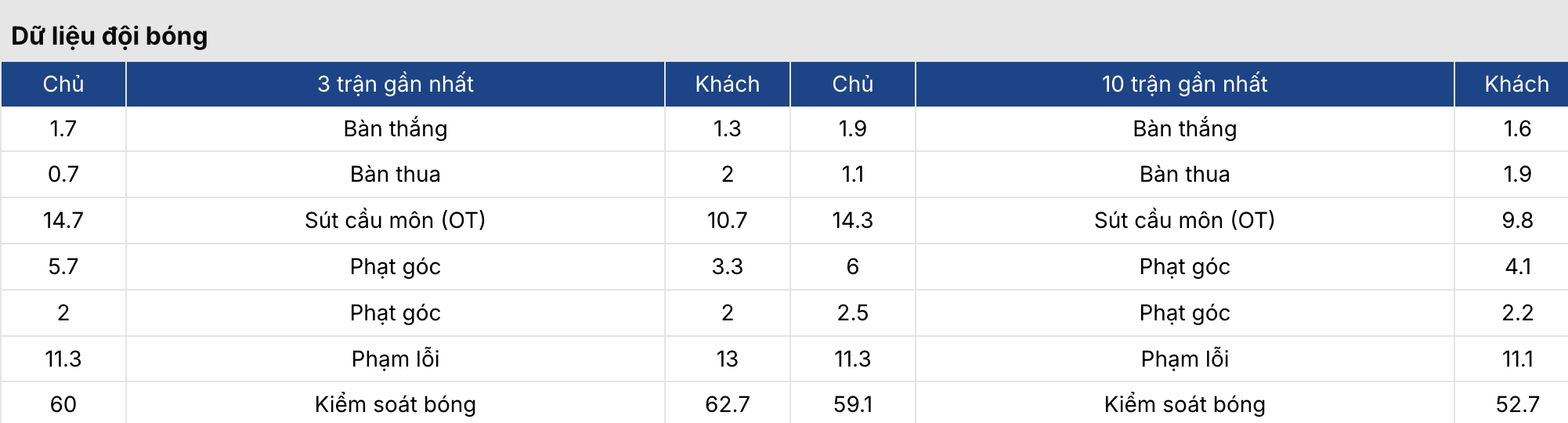Click "Kiểm soát bóng" label under 10 trận gần nhất
This screenshot has width=1568, height=423.
coord(1184,404)
